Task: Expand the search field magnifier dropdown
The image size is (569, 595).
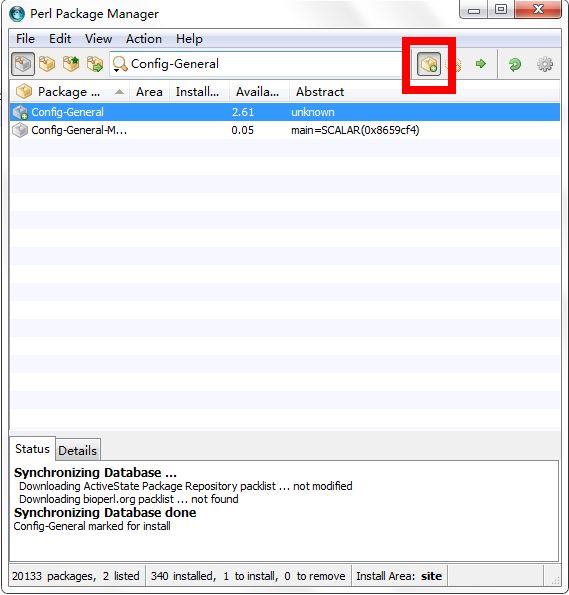Action: click(120, 64)
